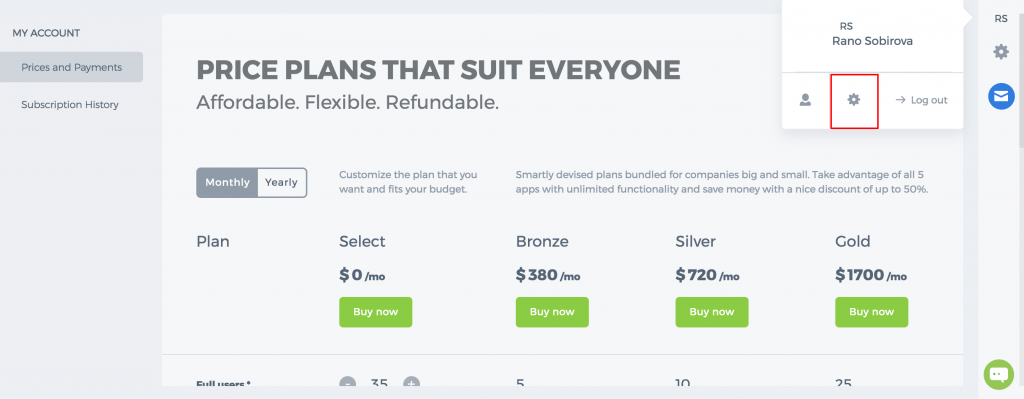Open the blue mail envelope icon
The image size is (1024, 399).
tap(1001, 97)
